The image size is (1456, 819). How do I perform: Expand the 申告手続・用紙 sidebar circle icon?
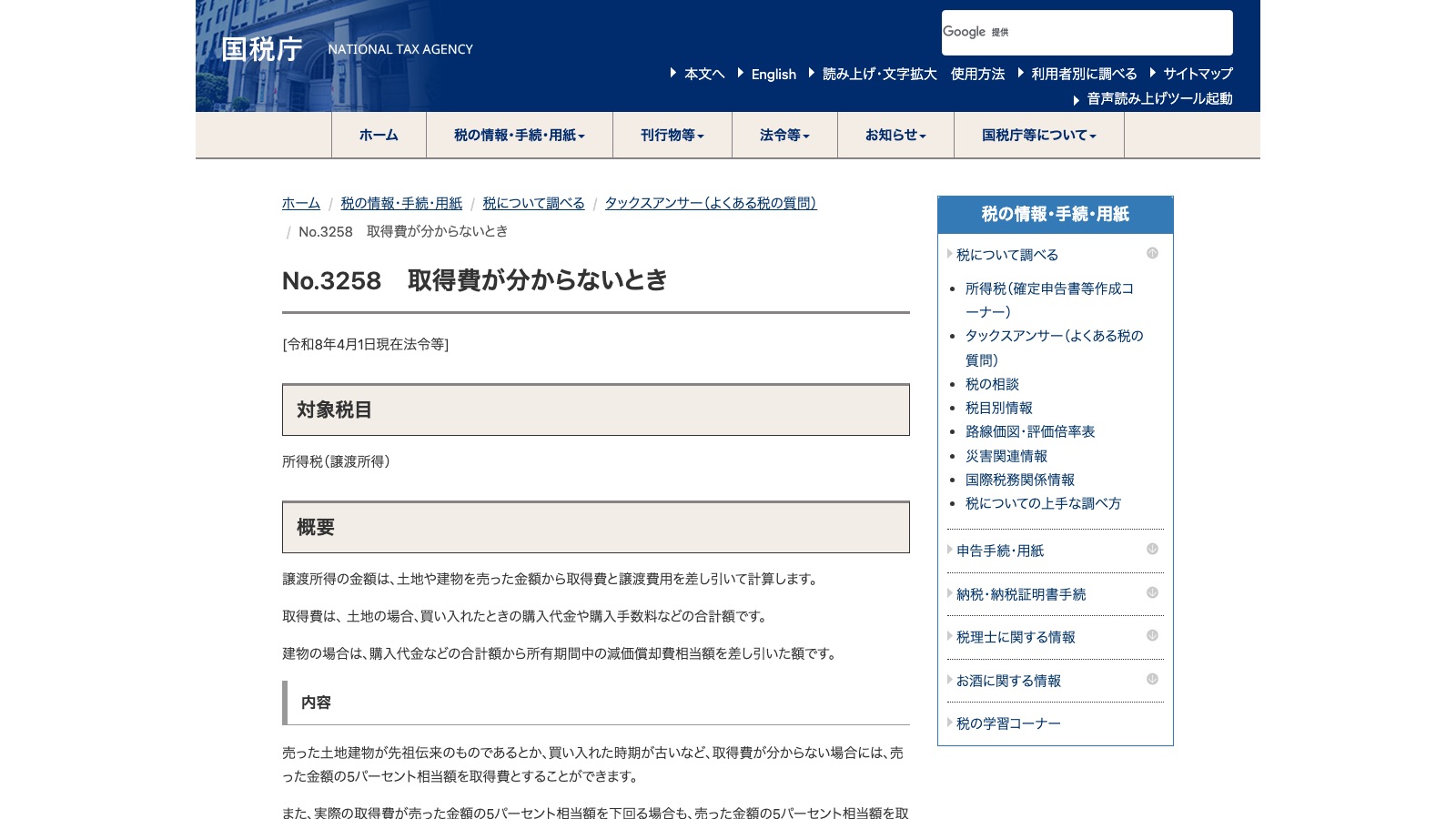point(1152,549)
